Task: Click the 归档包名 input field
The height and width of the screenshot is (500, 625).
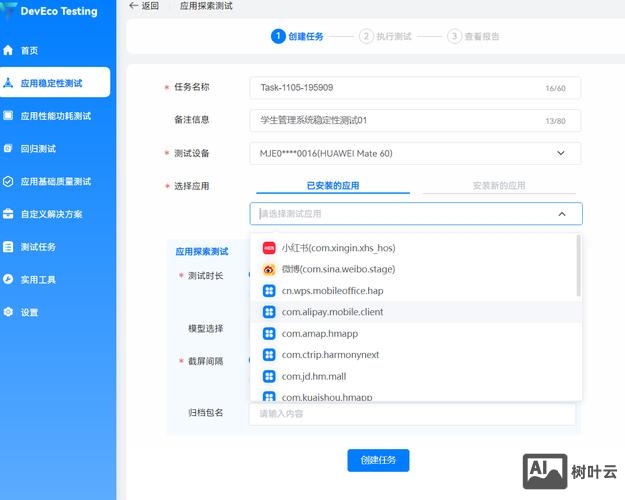Action: 412,413
